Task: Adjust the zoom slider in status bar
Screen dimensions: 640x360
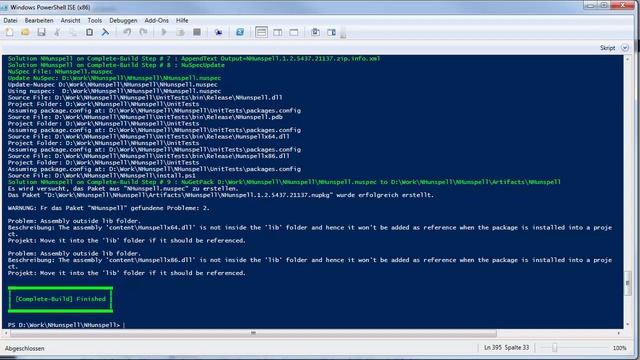Action: (x=554, y=348)
